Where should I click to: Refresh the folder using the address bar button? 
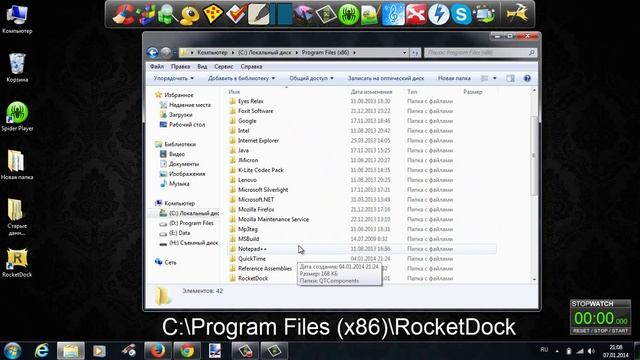[415, 53]
